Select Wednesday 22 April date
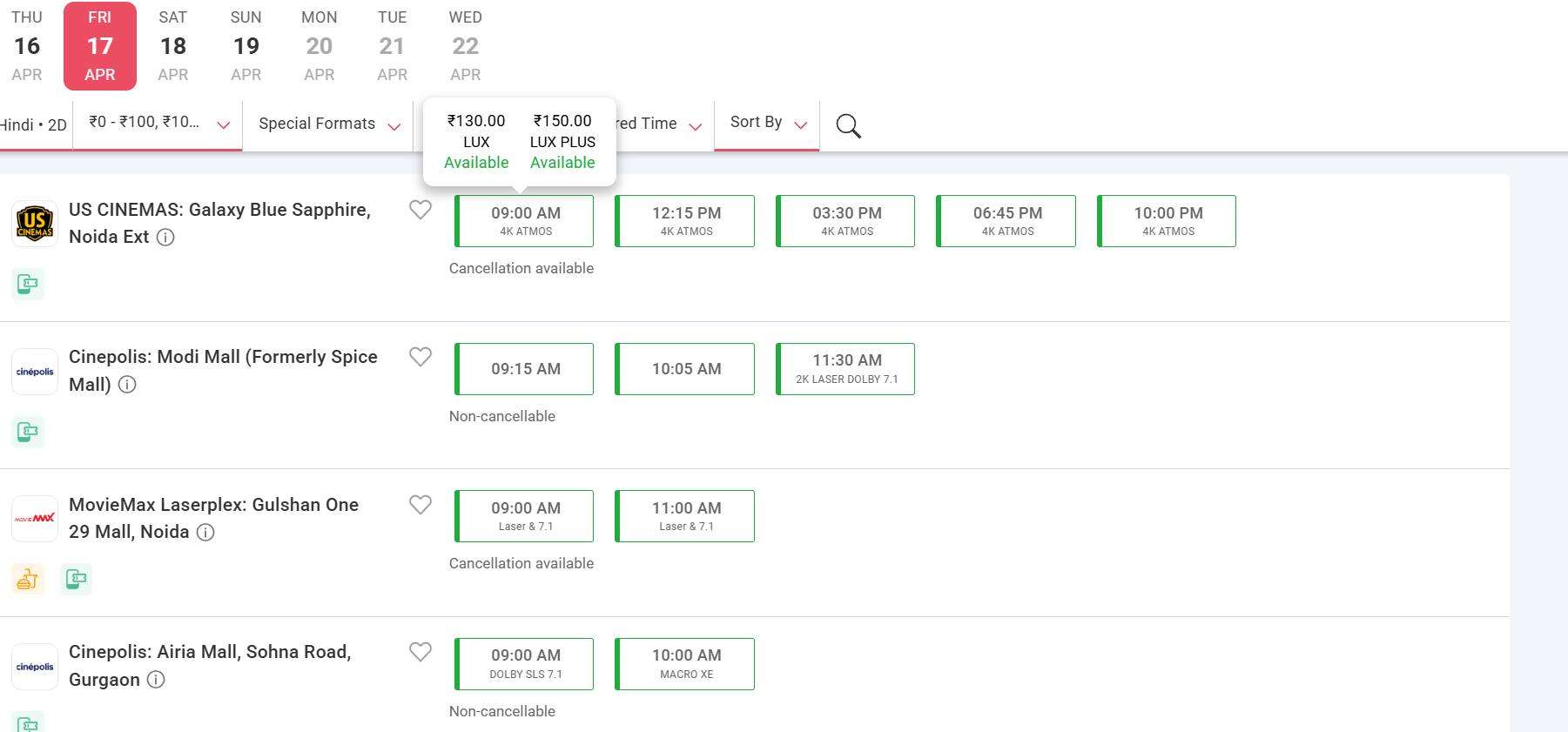 (x=466, y=46)
